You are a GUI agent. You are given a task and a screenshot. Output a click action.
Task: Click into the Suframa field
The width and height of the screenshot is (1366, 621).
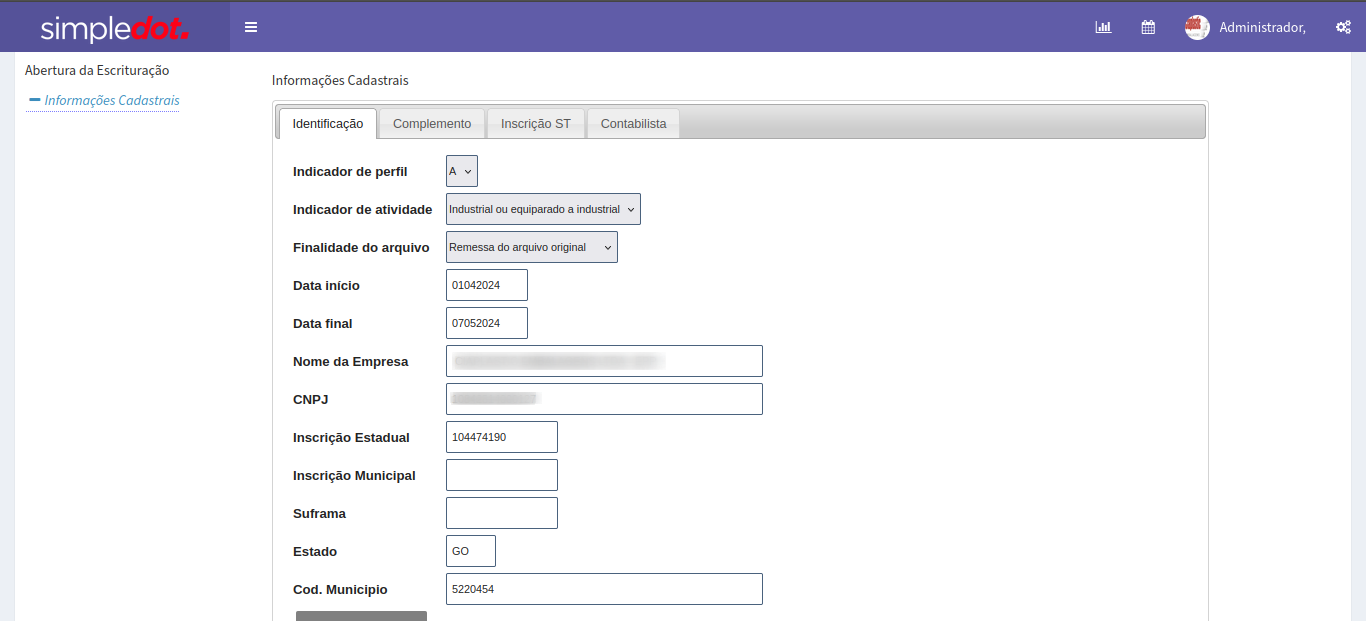pos(501,513)
